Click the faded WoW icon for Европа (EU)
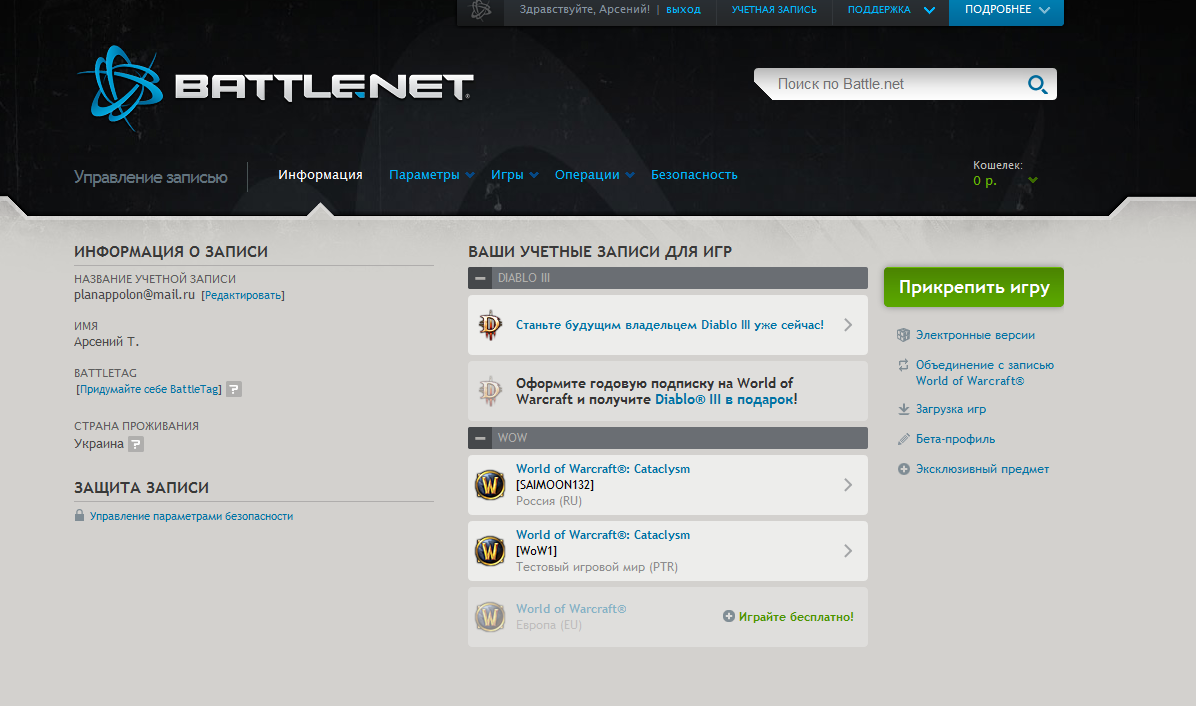This screenshot has width=1196, height=706. point(490,617)
